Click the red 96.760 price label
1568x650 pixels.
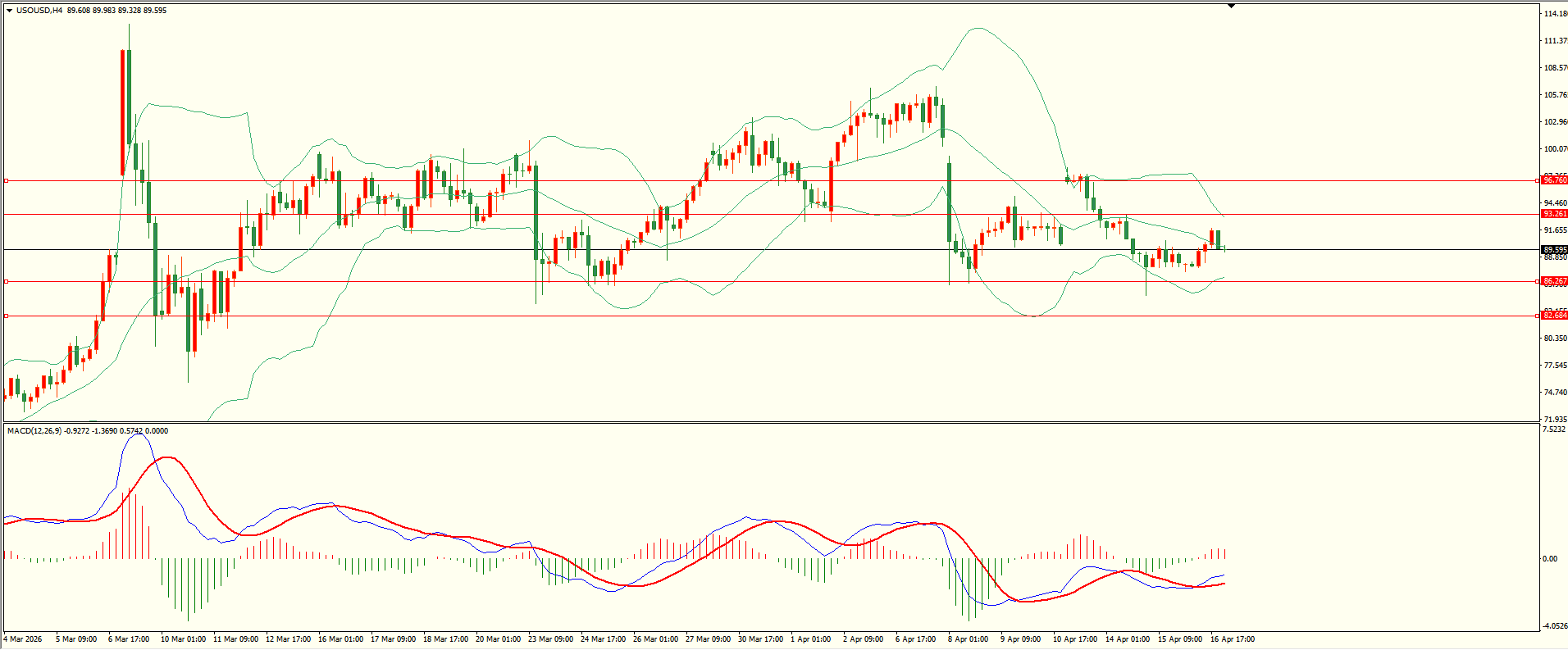(1554, 180)
